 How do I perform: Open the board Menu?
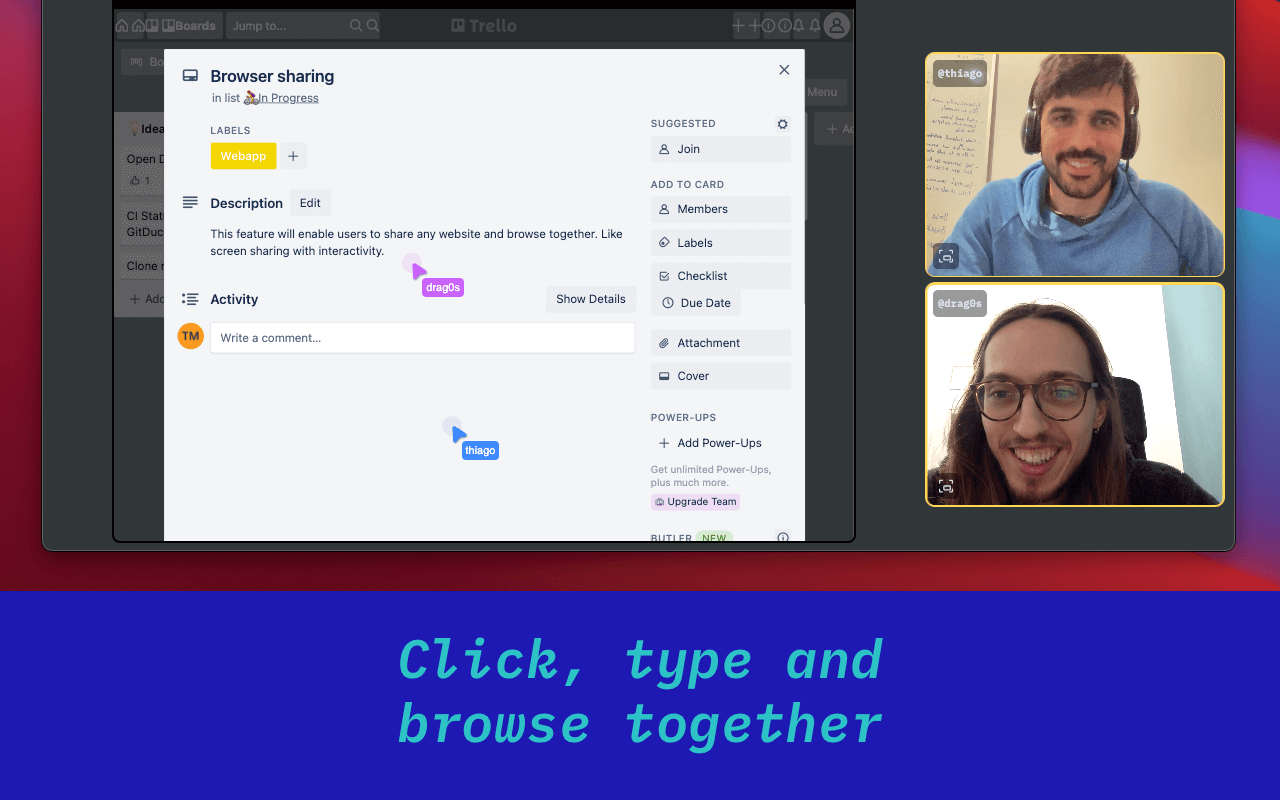click(824, 91)
